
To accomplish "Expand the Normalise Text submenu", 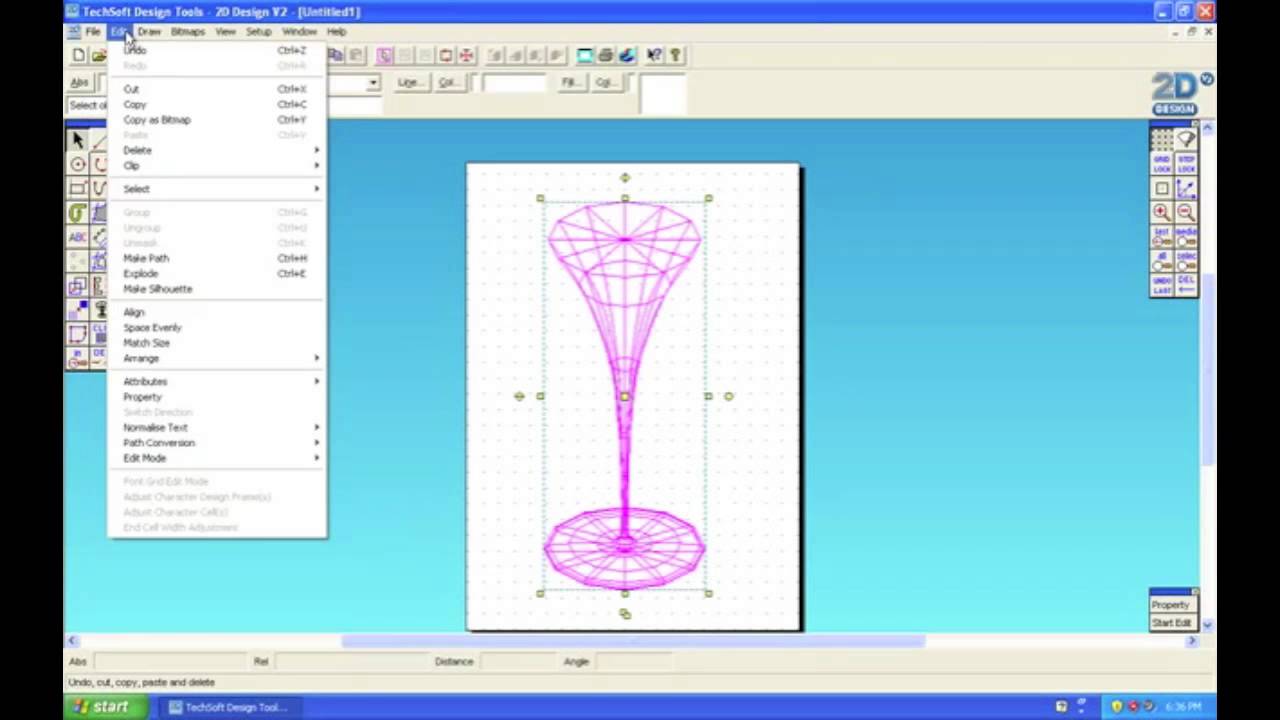I will tap(216, 428).
